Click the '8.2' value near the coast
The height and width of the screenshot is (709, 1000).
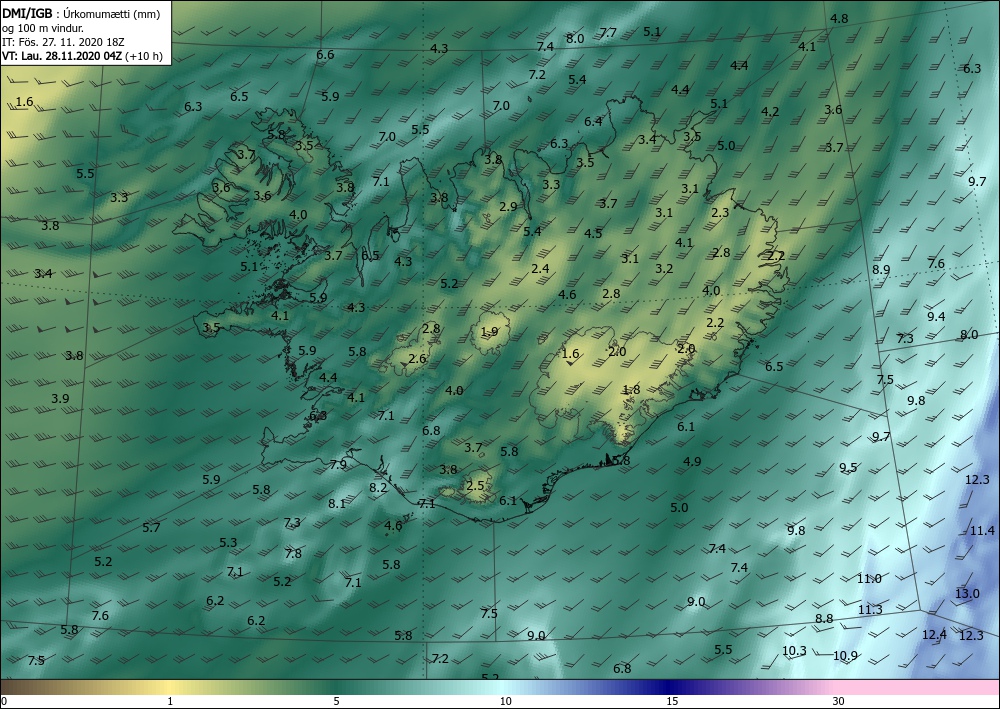tap(378, 488)
